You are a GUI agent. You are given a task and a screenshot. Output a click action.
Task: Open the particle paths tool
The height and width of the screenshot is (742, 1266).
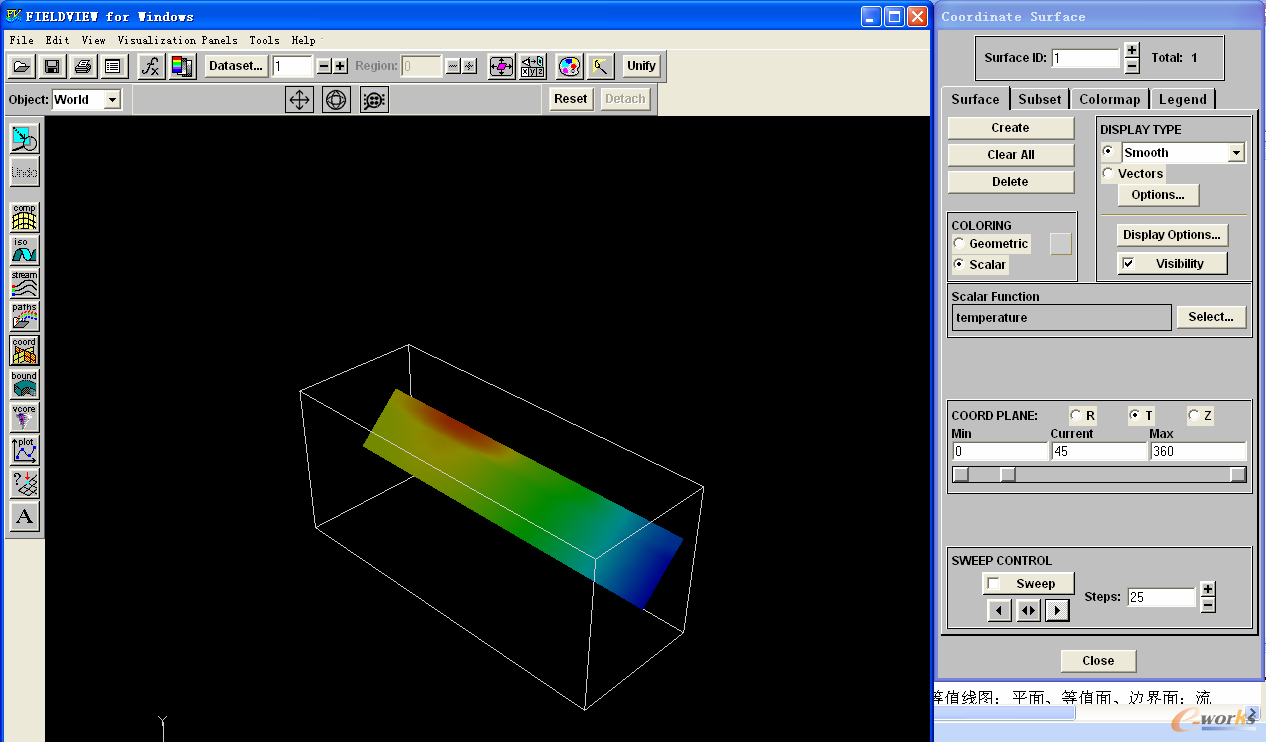(24, 316)
